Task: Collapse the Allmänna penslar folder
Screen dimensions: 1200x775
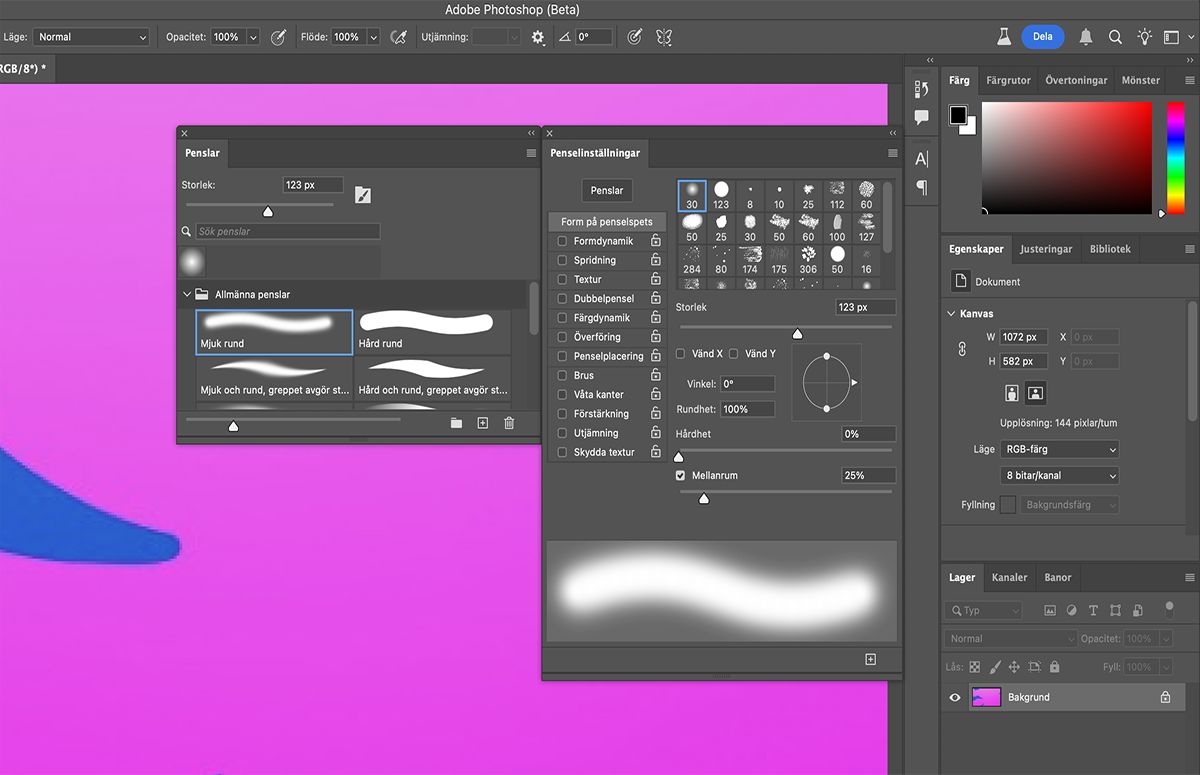Action: pyautogui.click(x=187, y=295)
